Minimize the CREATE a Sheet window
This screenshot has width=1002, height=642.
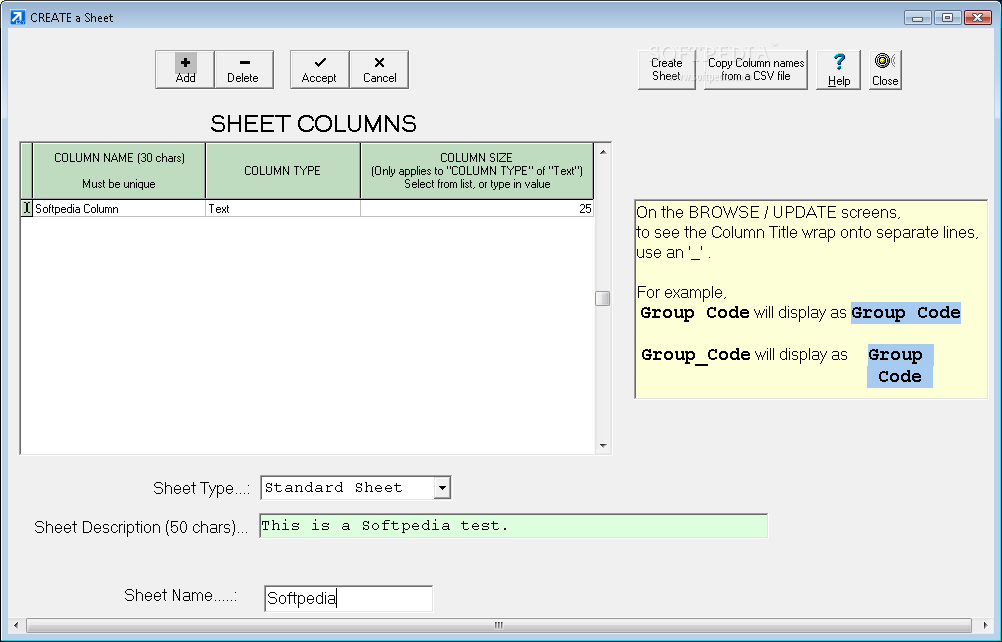point(918,17)
